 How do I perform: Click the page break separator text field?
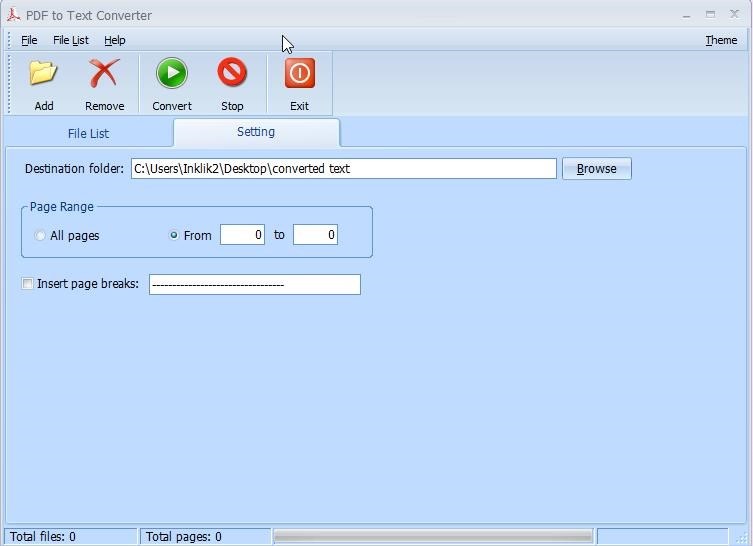coord(254,285)
